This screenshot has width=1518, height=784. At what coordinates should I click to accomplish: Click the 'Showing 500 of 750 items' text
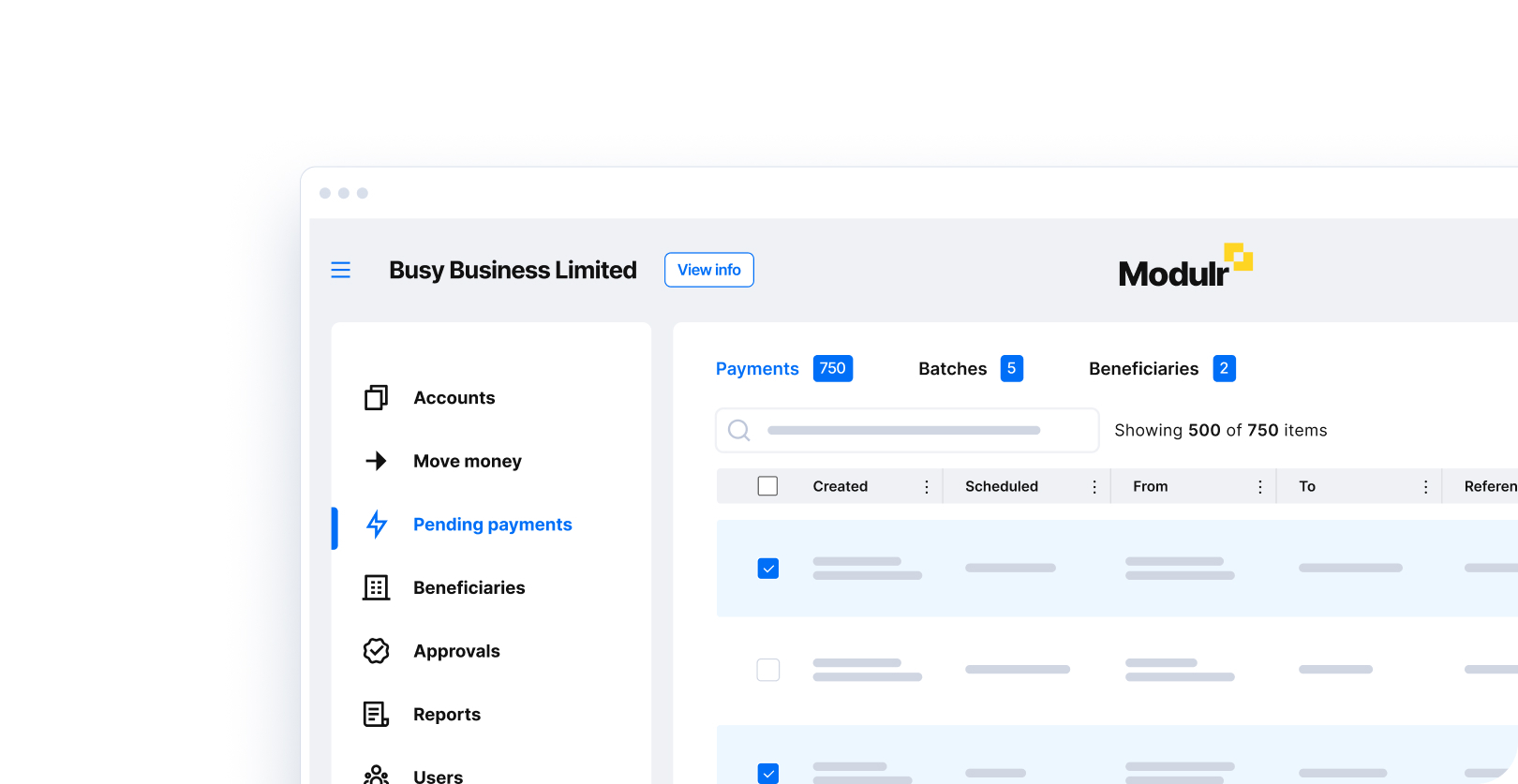(x=1220, y=430)
